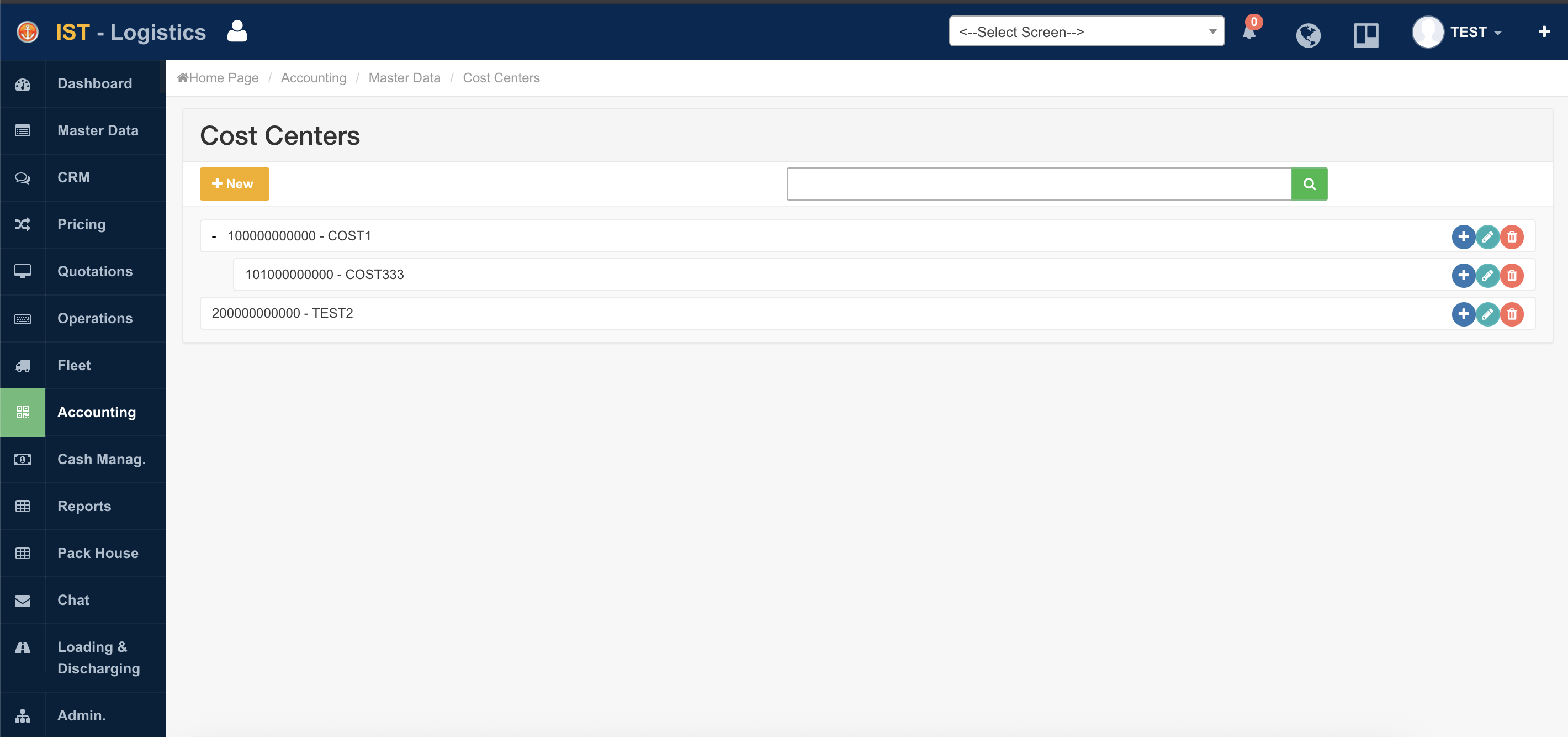Add child under COST1 with plus icon
Screen dimensions: 1568x737
click(x=1463, y=236)
